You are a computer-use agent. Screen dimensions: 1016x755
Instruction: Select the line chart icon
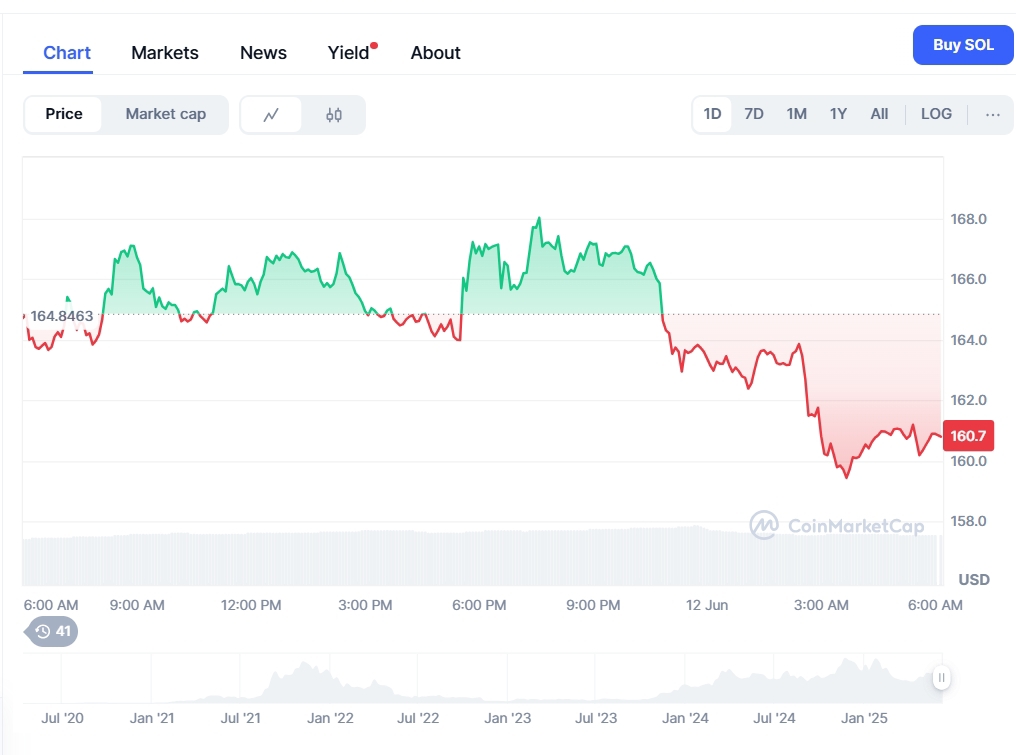[x=271, y=115]
